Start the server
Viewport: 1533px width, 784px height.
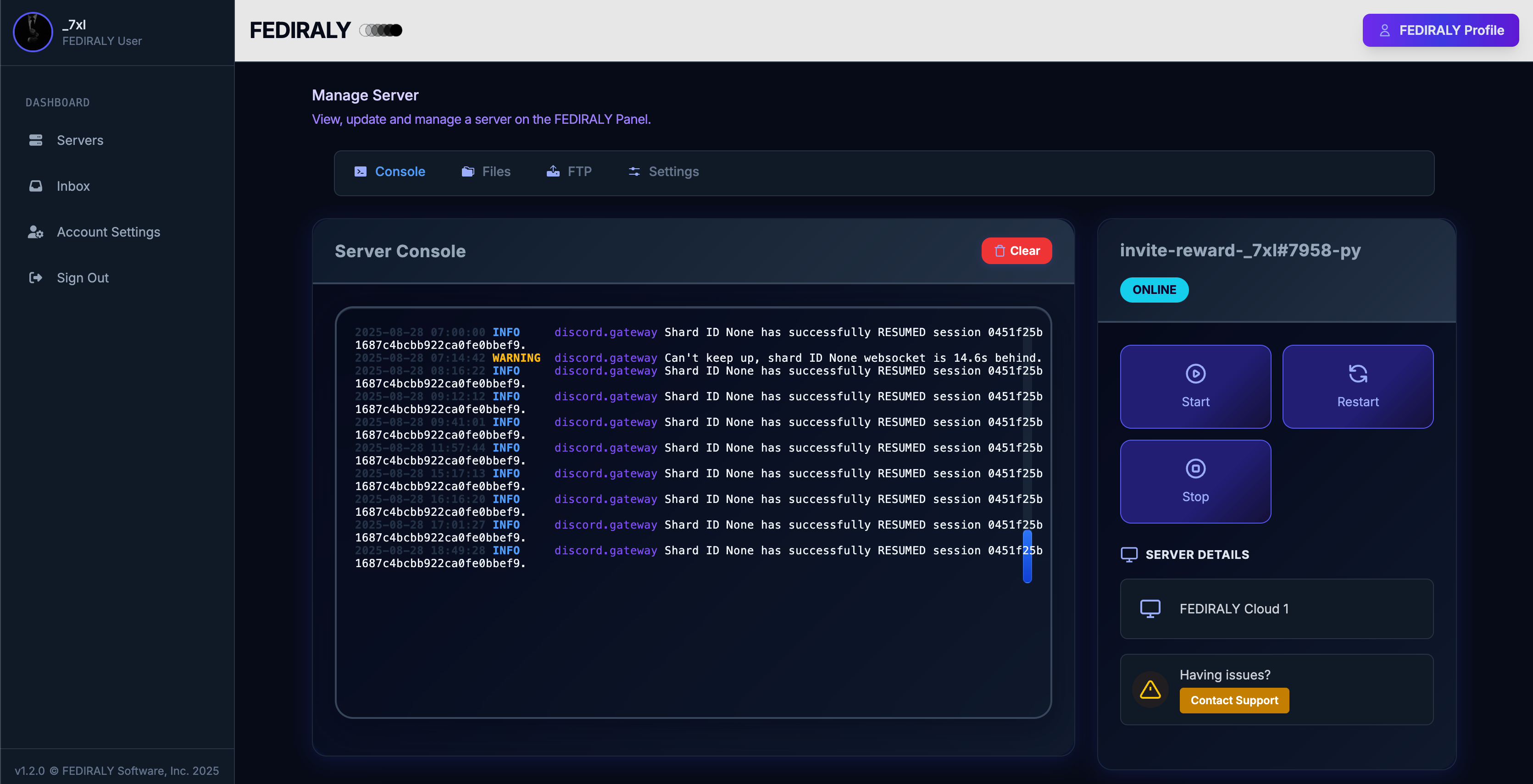click(x=1195, y=386)
